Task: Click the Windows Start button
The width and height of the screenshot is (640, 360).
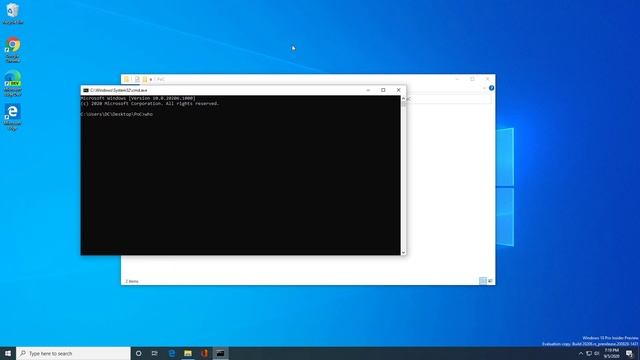Action: [x=8, y=353]
